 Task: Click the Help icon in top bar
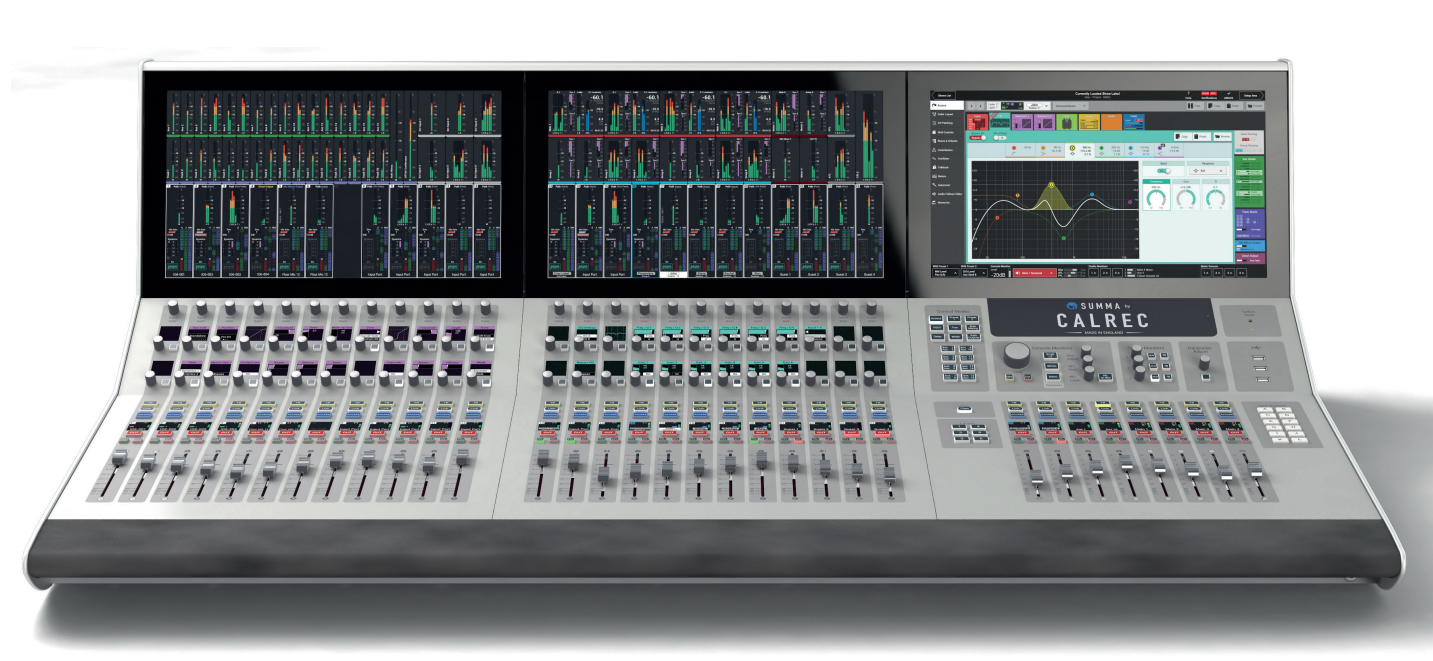click(1189, 95)
